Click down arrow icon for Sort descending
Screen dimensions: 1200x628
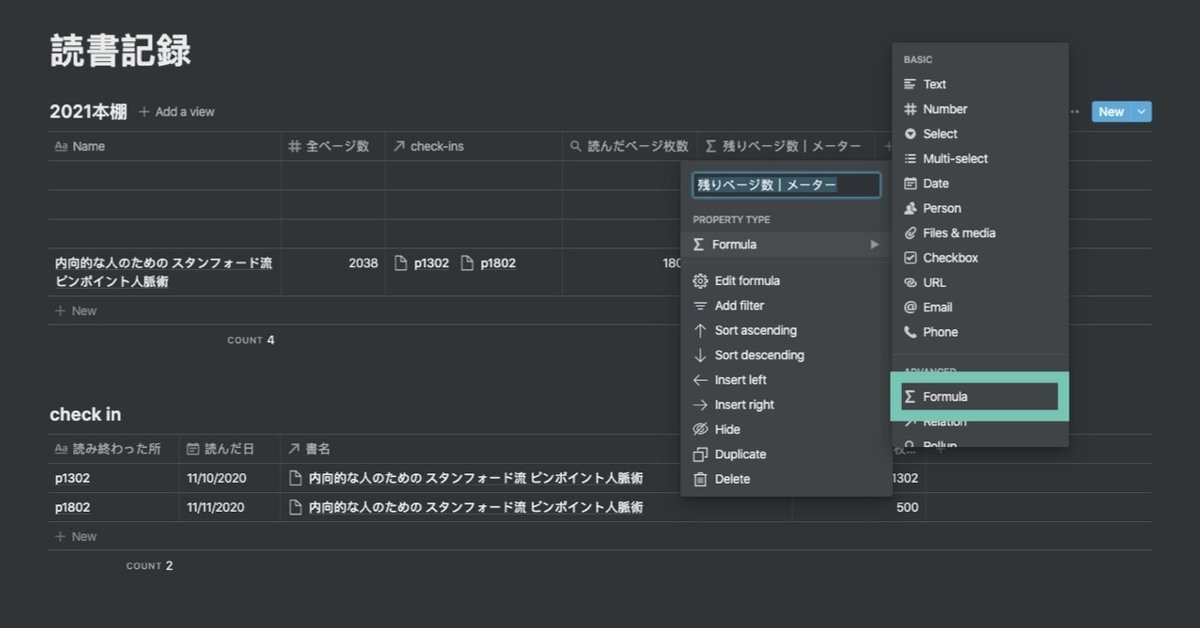coord(700,355)
